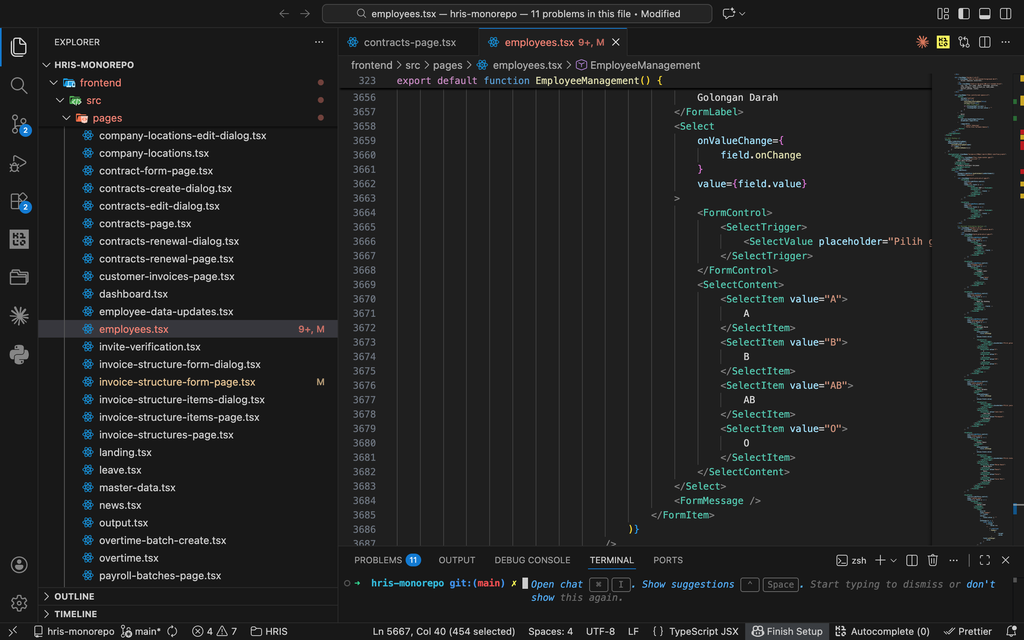
Task: Kill terminal with the trash icon
Action: coord(933,560)
